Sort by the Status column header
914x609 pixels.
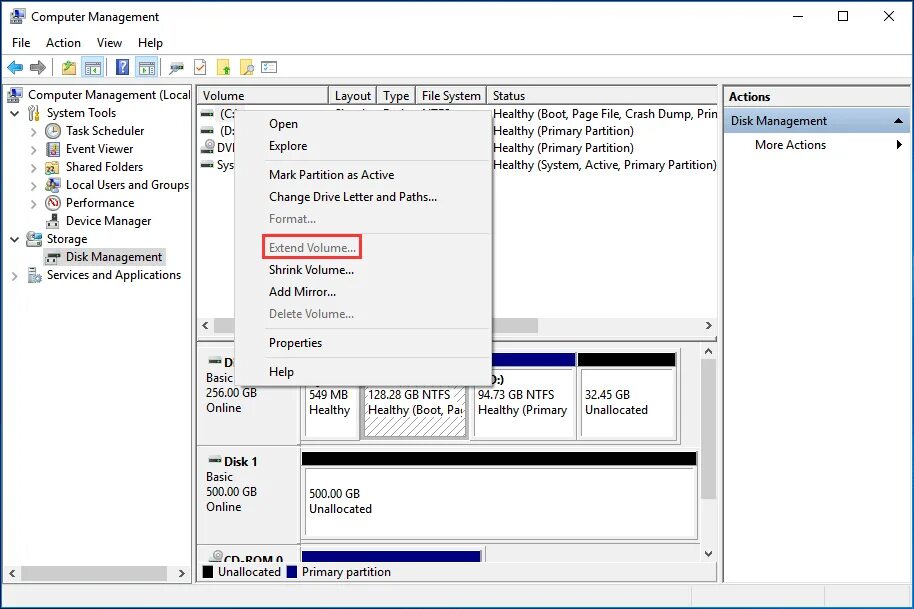point(602,96)
